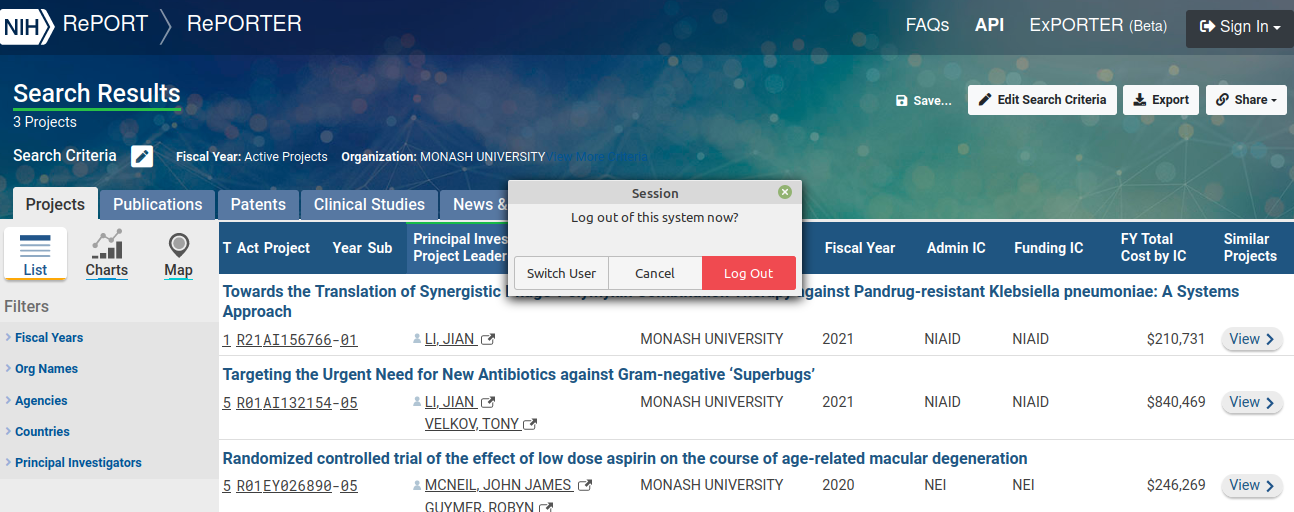Screen dimensions: 1294x512
Task: Open the edit Search Criteria pencil icon
Action: [142, 156]
